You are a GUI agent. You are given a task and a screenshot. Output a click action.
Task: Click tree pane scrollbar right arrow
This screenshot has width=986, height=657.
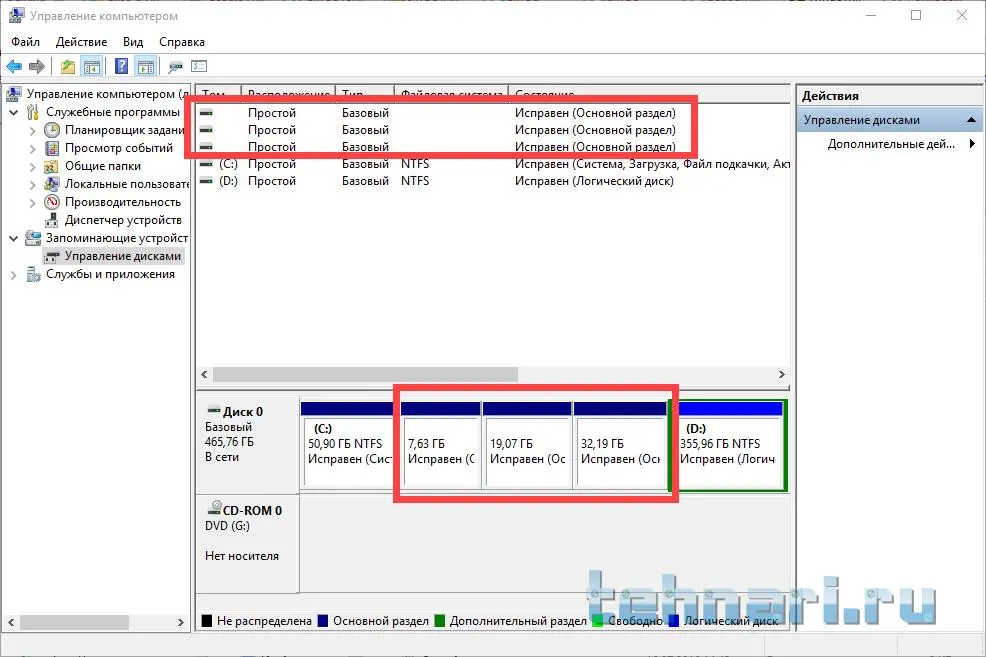click(181, 622)
